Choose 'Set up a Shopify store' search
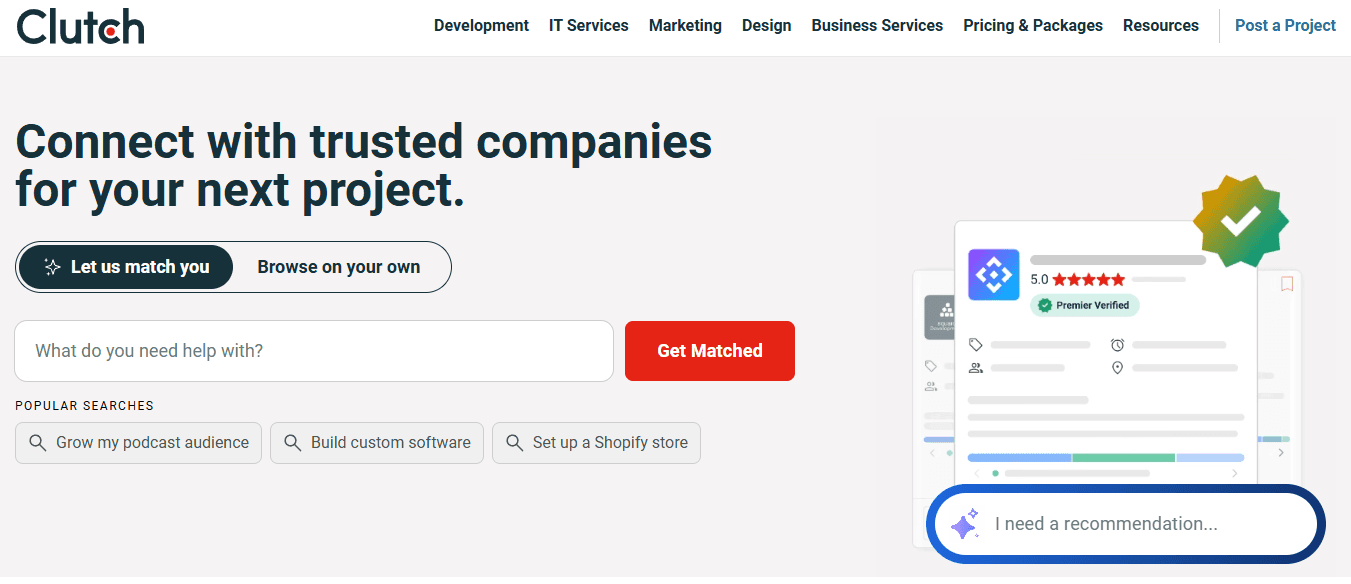Image resolution: width=1351 pixels, height=584 pixels. [x=596, y=443]
